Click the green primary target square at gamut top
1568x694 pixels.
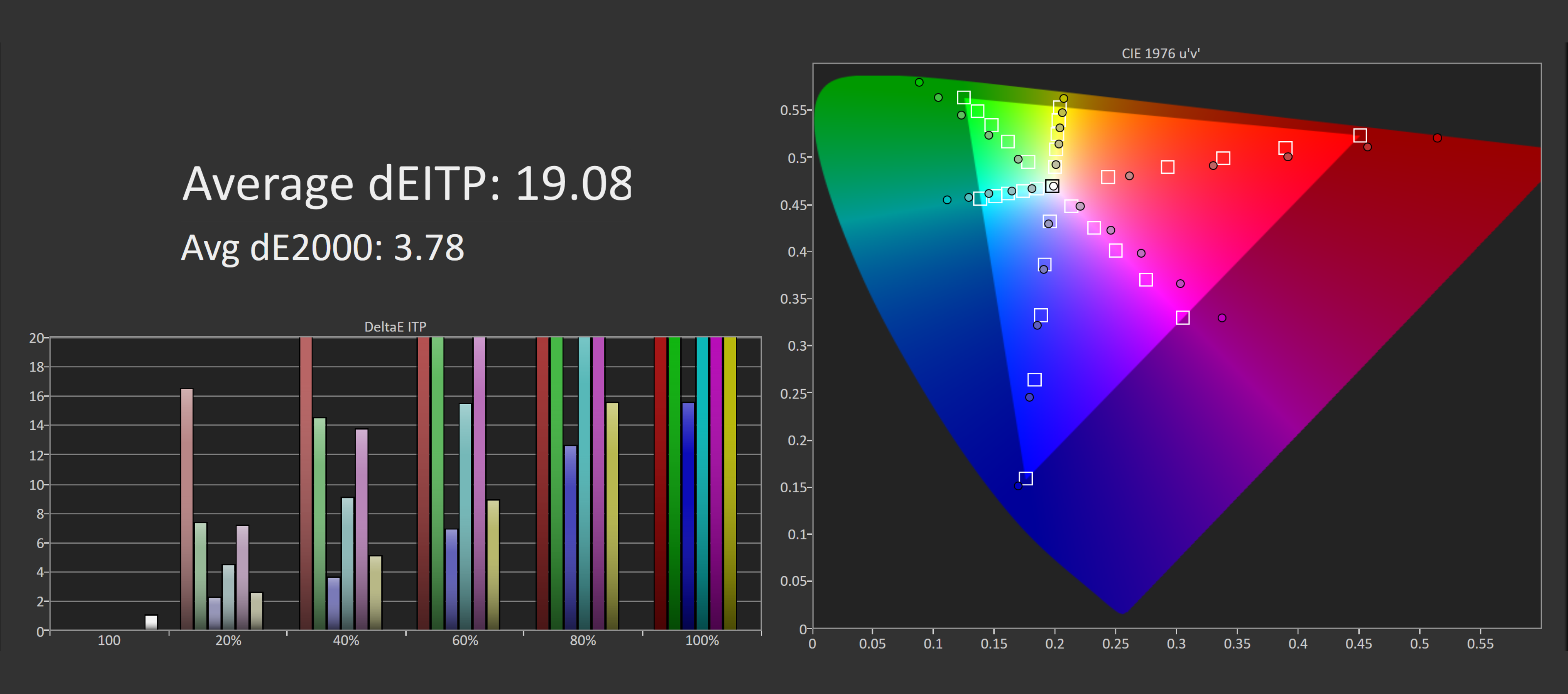pyautogui.click(x=964, y=98)
